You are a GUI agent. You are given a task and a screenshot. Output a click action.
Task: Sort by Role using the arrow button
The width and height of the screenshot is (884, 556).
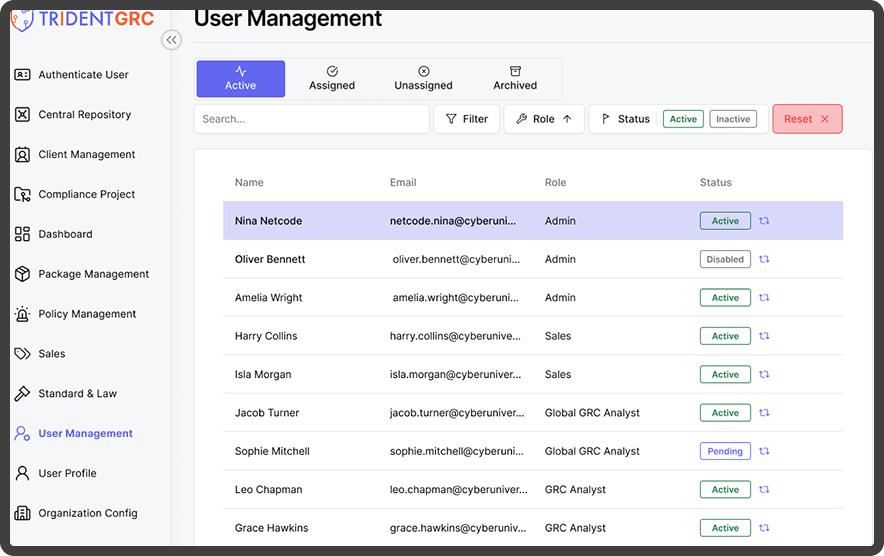tap(567, 119)
